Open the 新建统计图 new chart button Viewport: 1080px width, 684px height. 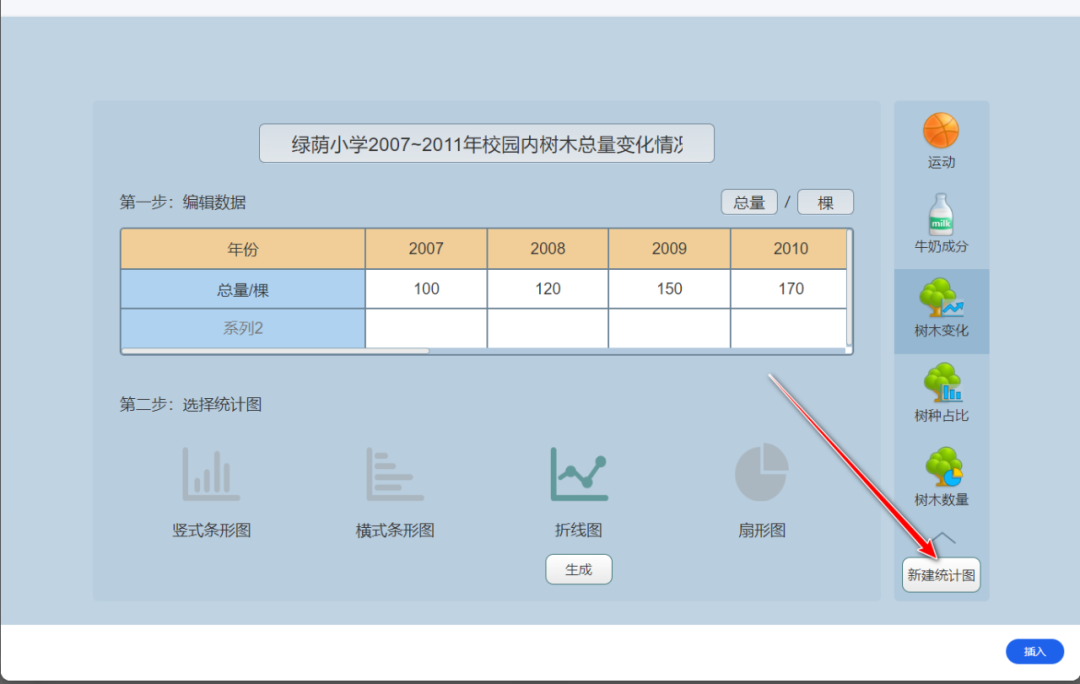tap(941, 575)
